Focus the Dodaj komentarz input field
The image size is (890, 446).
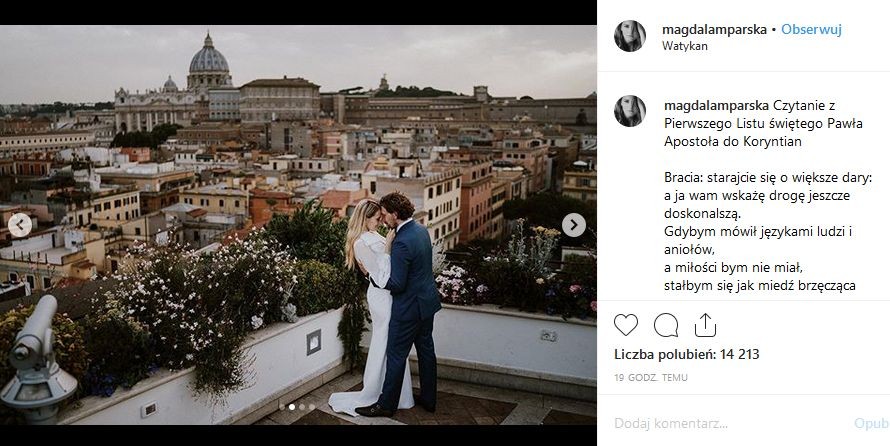(720, 423)
